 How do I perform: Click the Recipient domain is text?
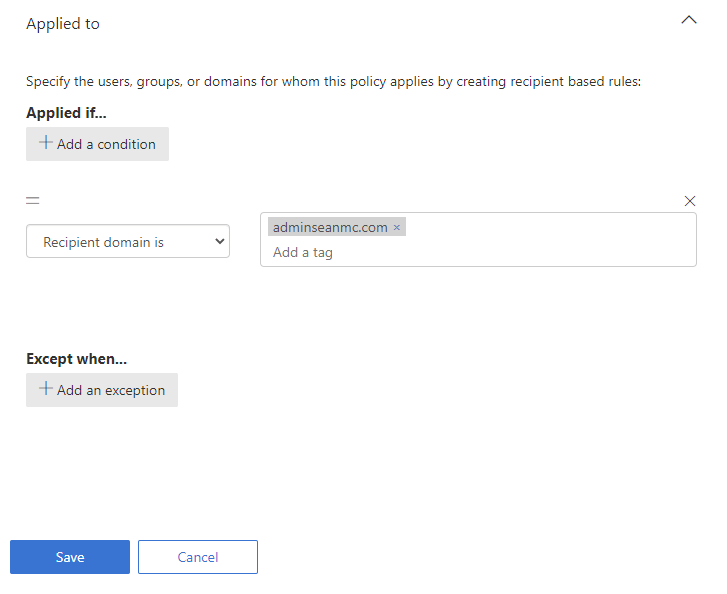click(103, 242)
